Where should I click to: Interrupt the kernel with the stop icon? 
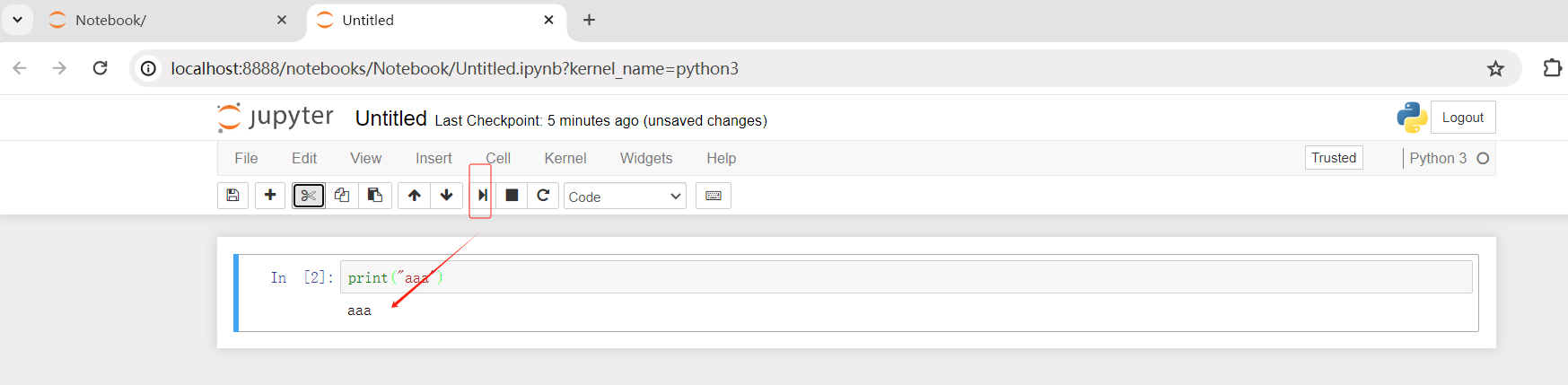click(512, 196)
